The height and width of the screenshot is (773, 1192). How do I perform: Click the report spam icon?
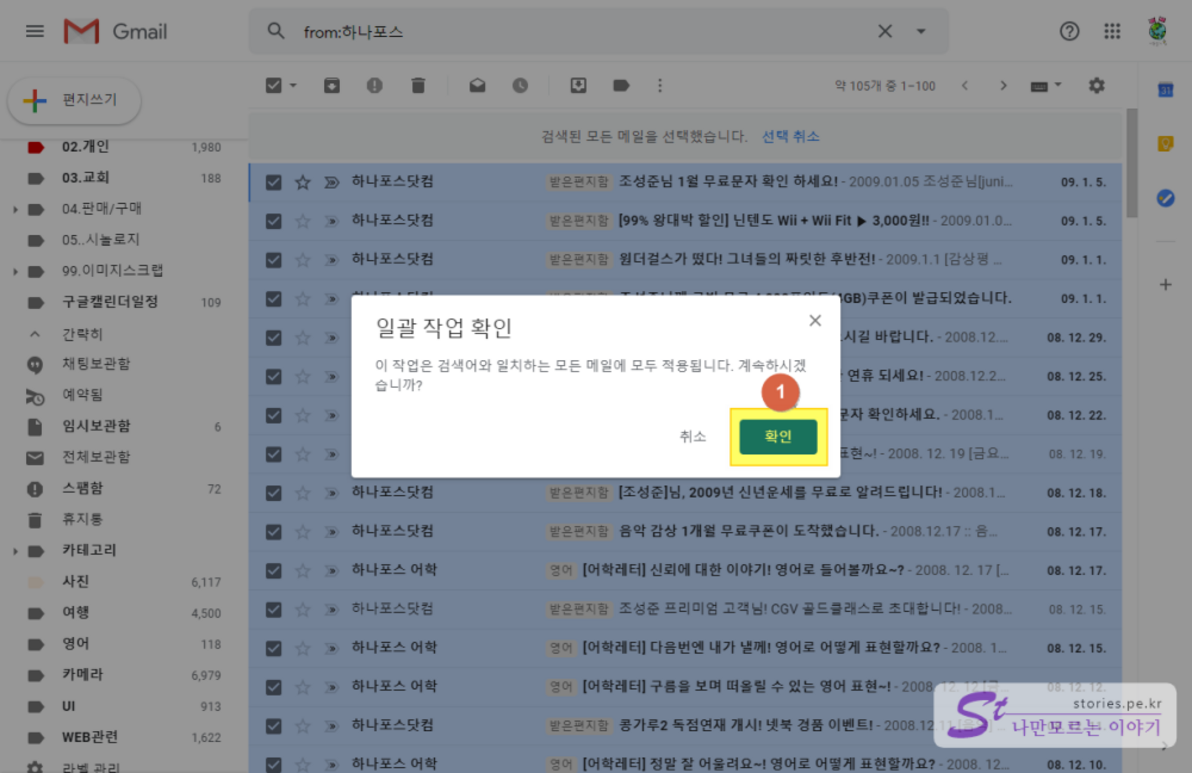click(x=375, y=86)
